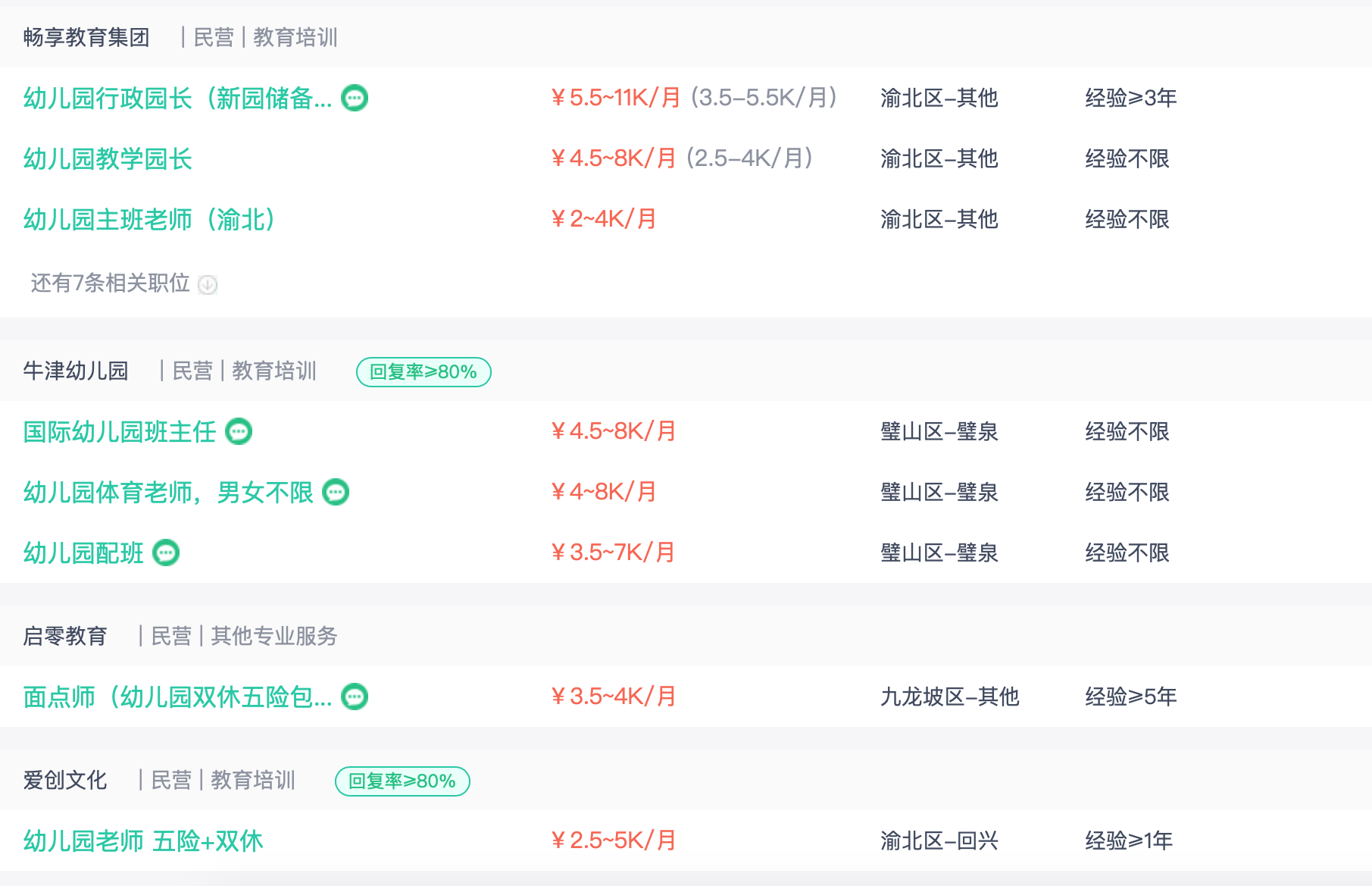Open chat icon next to 幼儿园体育老师
Image resolution: width=1372 pixels, height=886 pixels.
pos(336,492)
